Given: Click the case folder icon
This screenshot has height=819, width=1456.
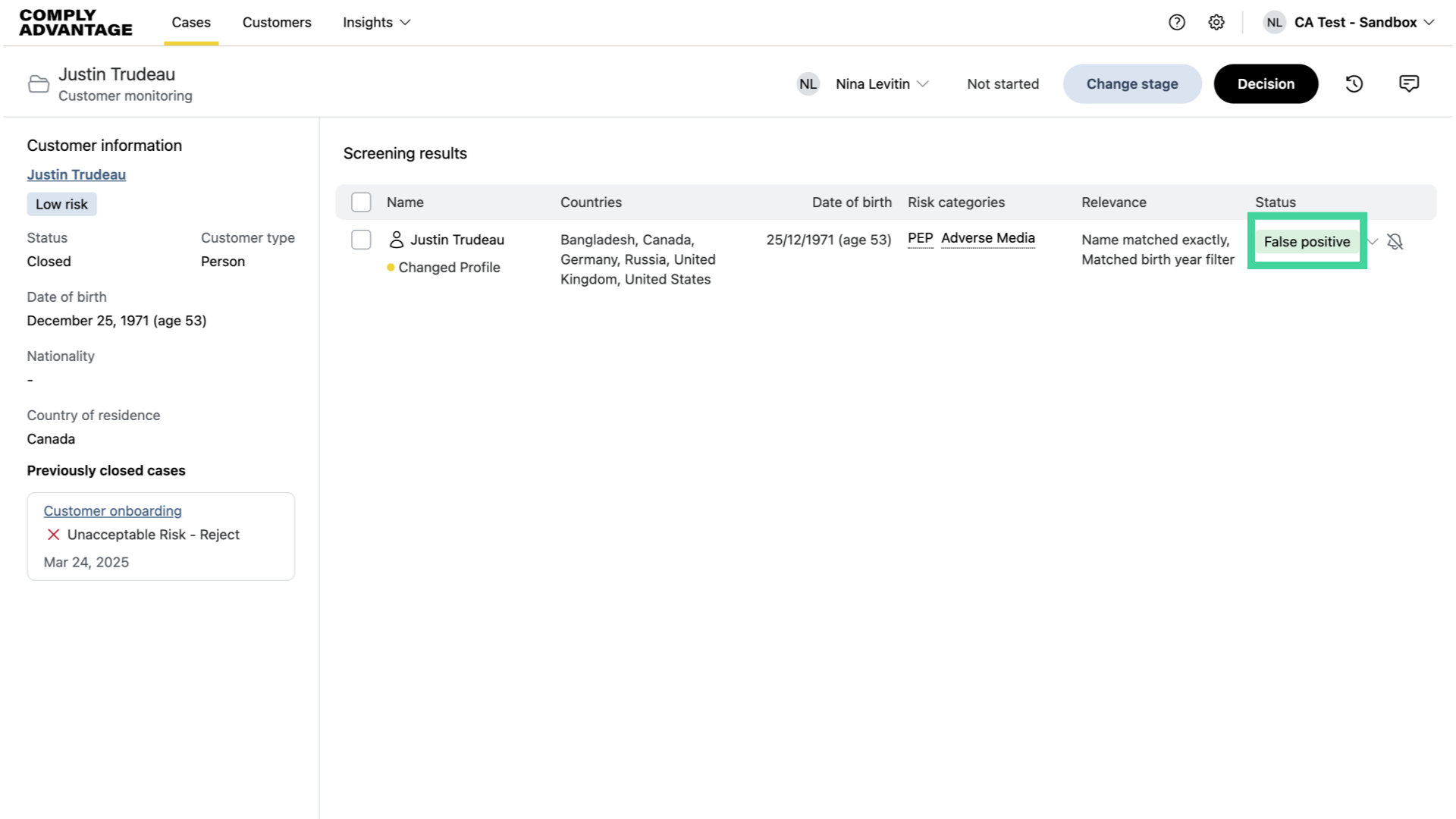Looking at the screenshot, I should tap(39, 84).
